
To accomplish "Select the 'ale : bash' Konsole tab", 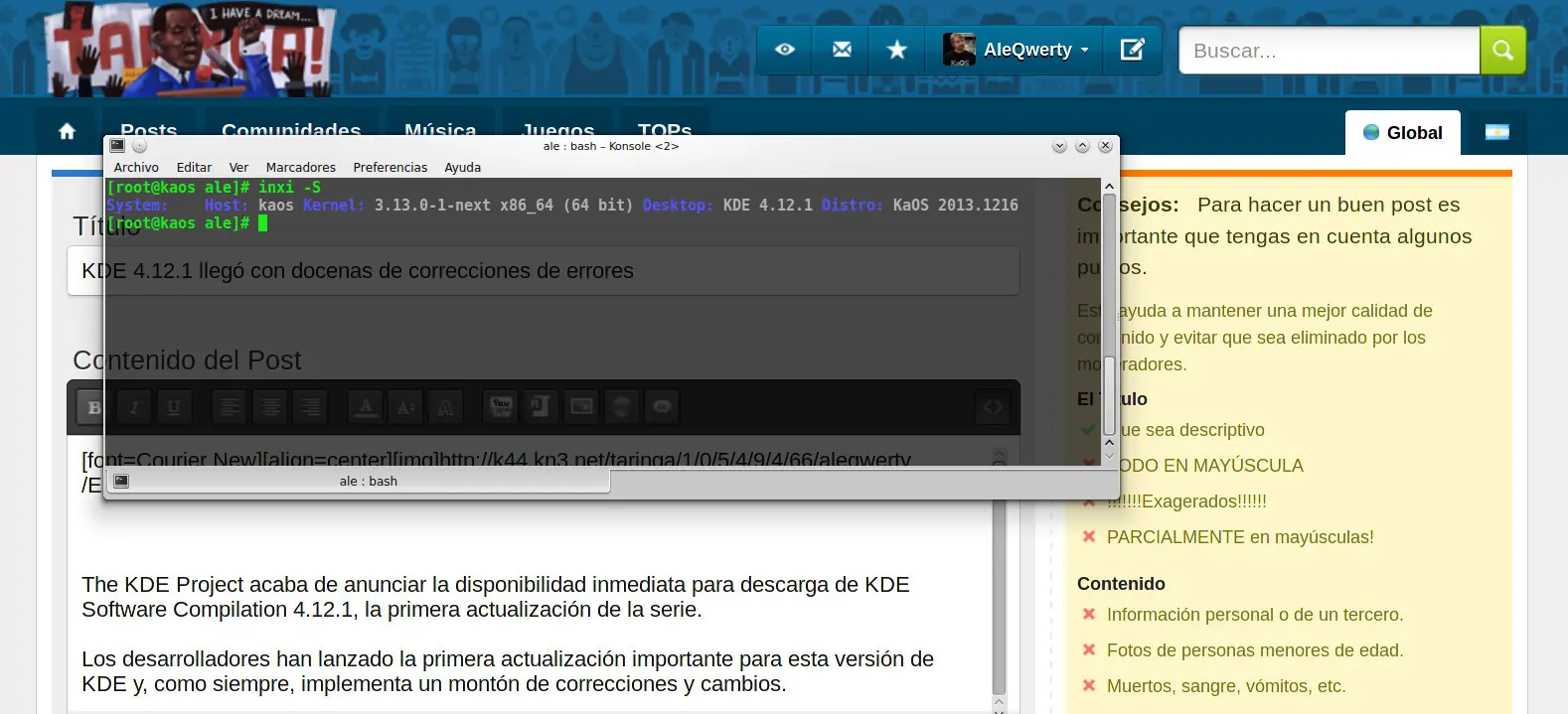I will click(x=358, y=482).
